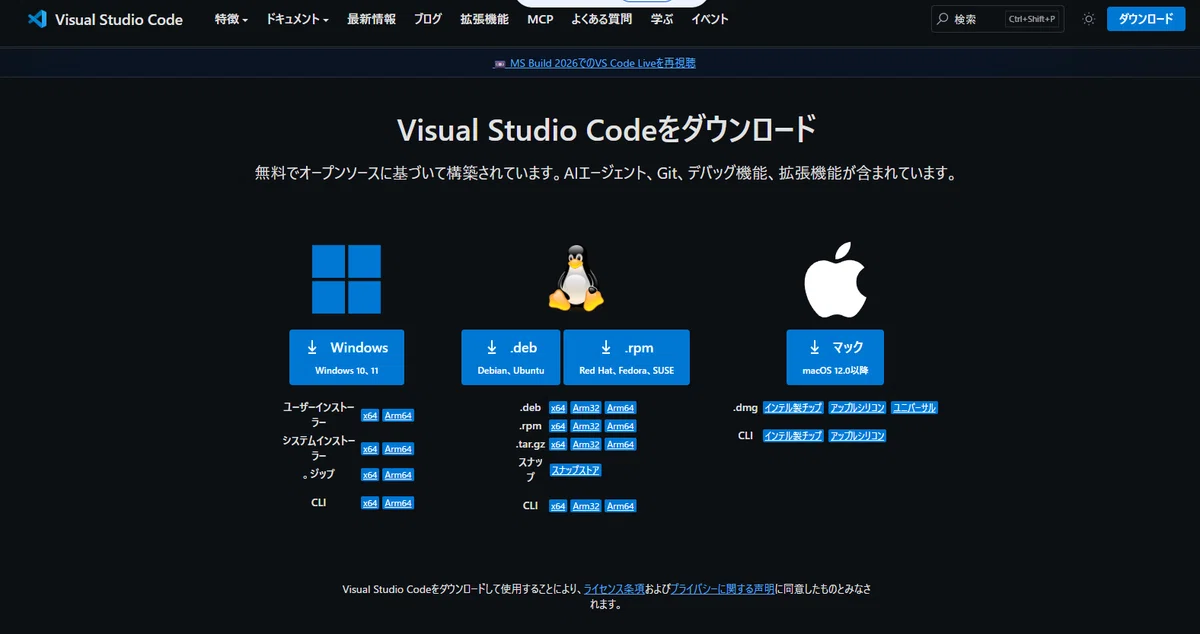Select Arm64 for ユーザーインストーラー
This screenshot has height=634, width=1200.
tap(398, 415)
